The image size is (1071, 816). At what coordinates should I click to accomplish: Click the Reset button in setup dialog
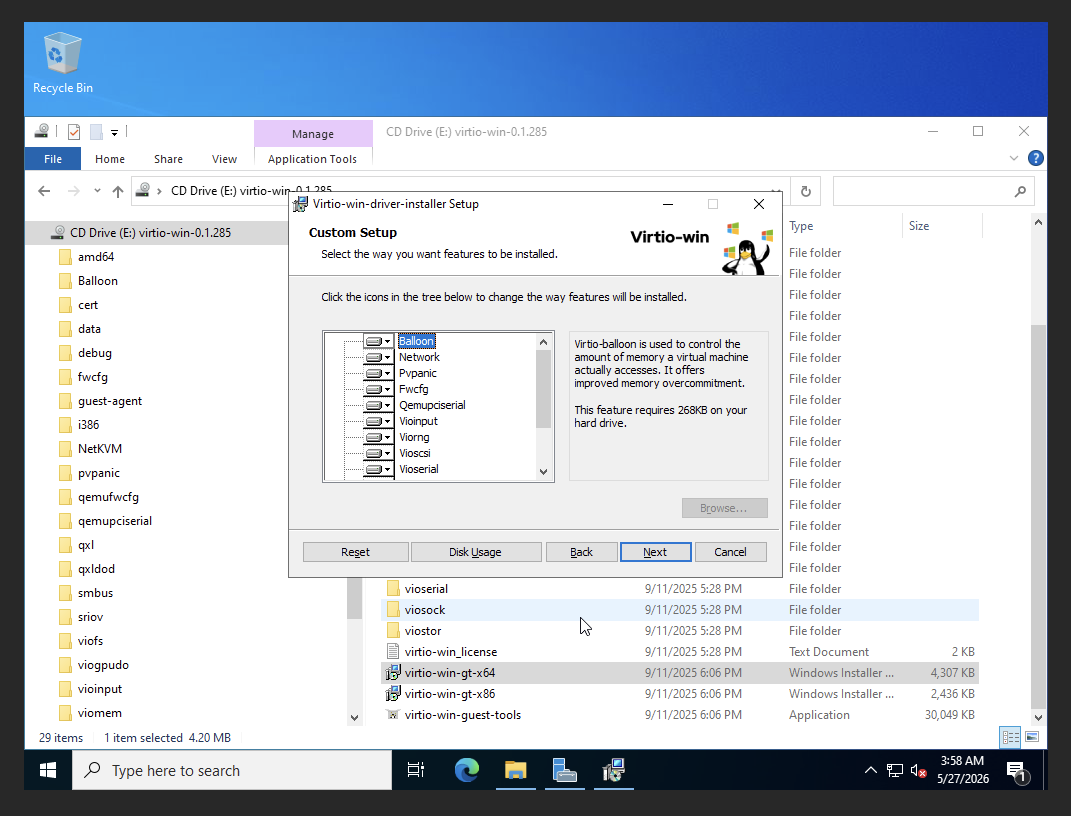[355, 552]
